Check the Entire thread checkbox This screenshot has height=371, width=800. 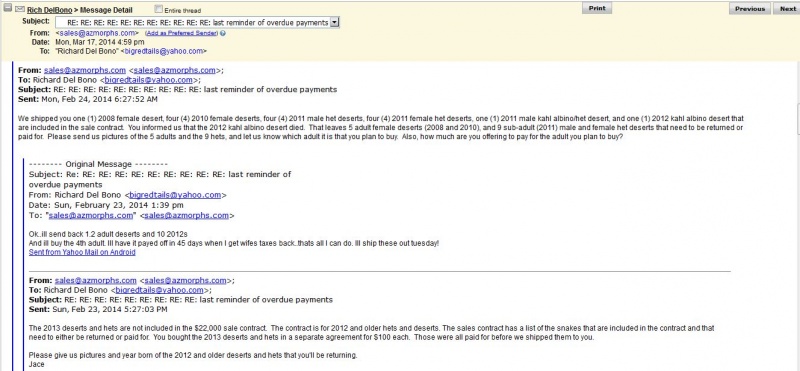coord(158,9)
